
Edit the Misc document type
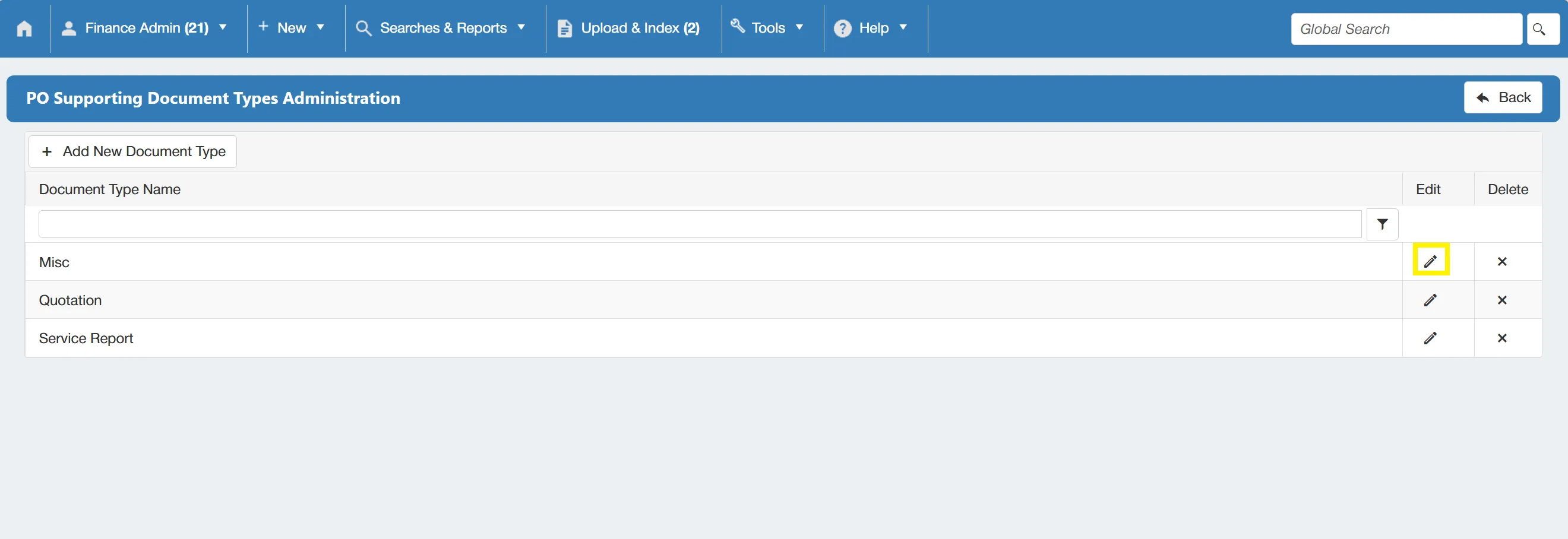tap(1430, 262)
